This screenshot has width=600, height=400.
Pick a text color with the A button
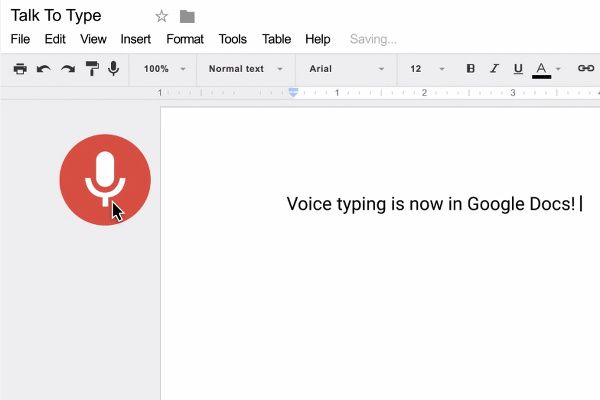542,69
